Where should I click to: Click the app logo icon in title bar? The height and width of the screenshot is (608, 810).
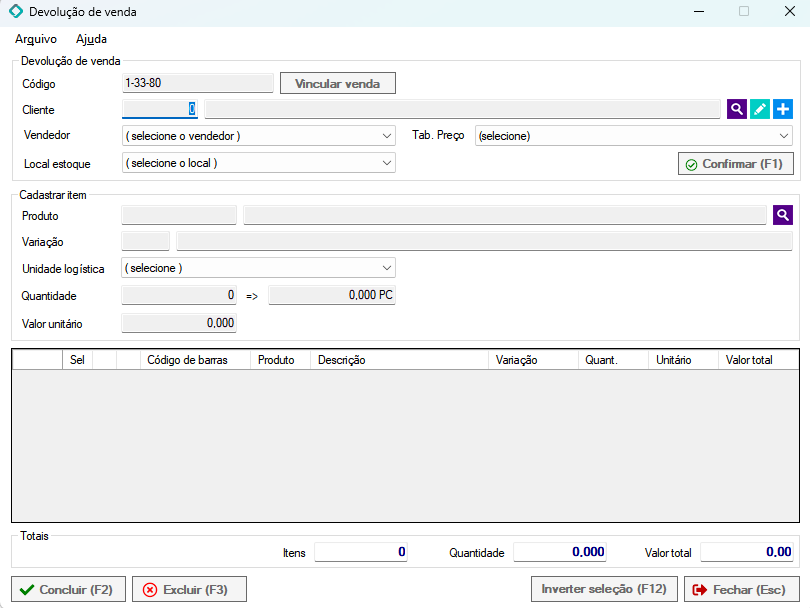pos(15,12)
